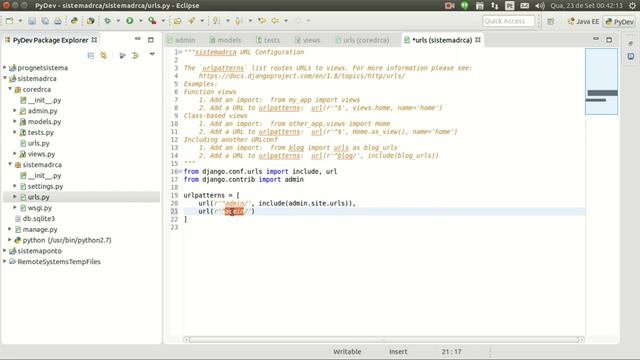Expand python (/usr/bin/python2.7) interpreter node
640x360 pixels.
coord(10,240)
